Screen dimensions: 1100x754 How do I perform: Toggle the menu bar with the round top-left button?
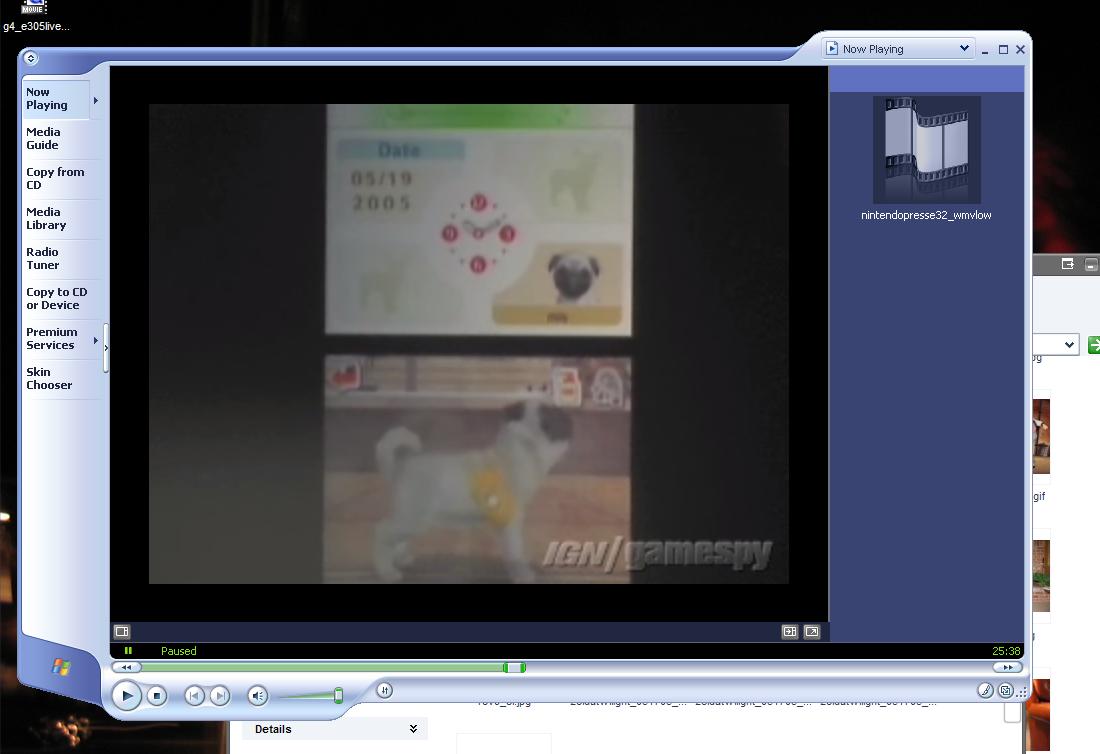coord(30,58)
